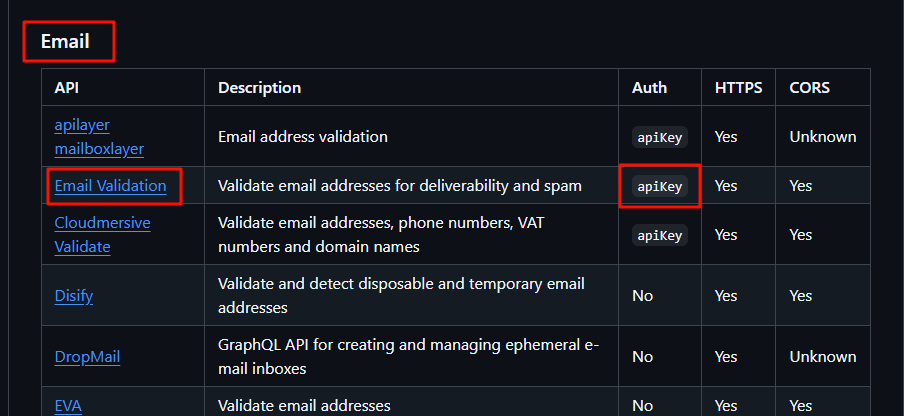Visit the Disify API link
904x416 pixels.
tap(74, 296)
